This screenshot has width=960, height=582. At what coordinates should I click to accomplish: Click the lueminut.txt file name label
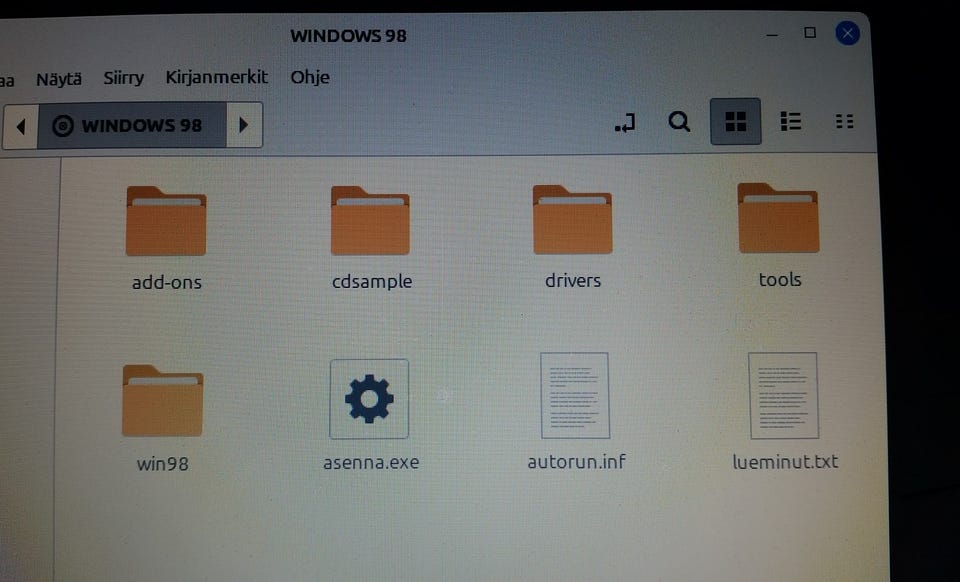[785, 461]
